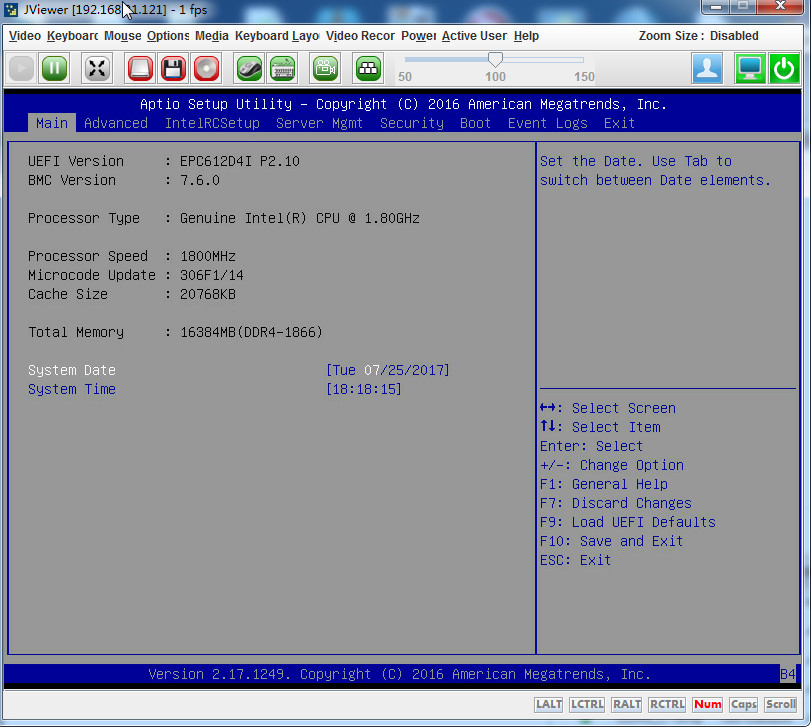Click the green power button icon

(784, 68)
